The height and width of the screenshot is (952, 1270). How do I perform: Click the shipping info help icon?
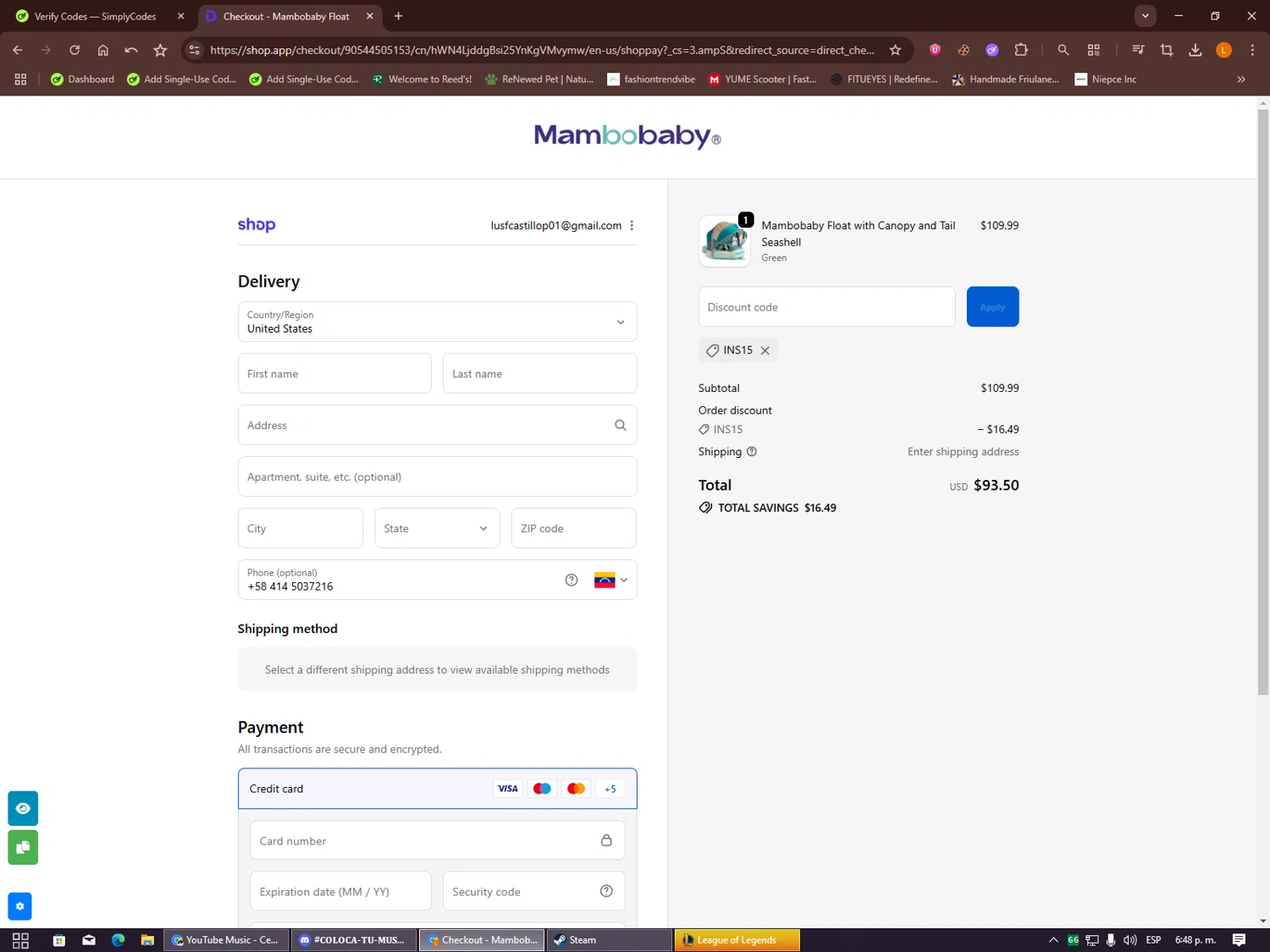[752, 452]
